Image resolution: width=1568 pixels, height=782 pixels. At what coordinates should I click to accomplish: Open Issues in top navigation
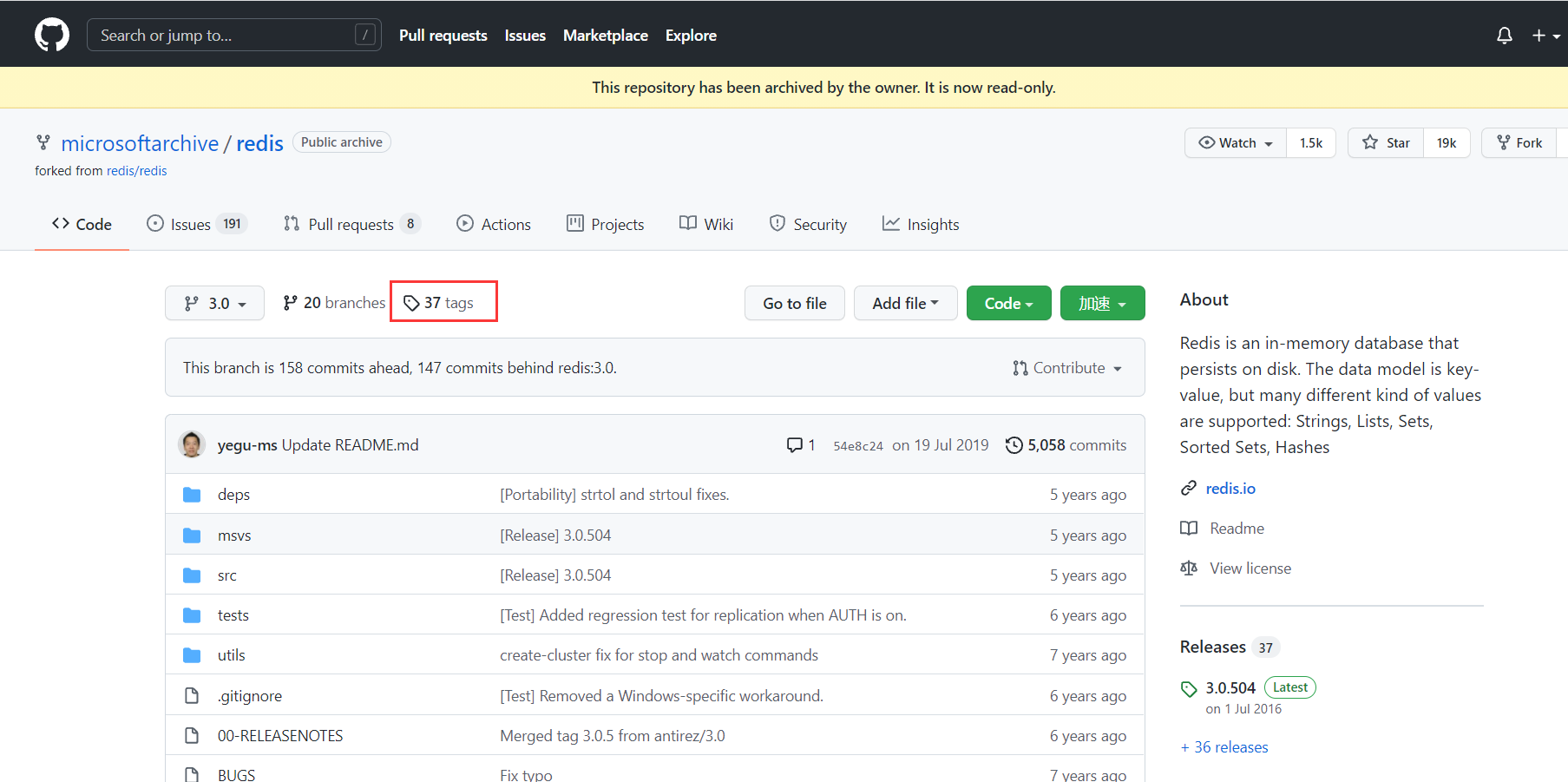525,36
